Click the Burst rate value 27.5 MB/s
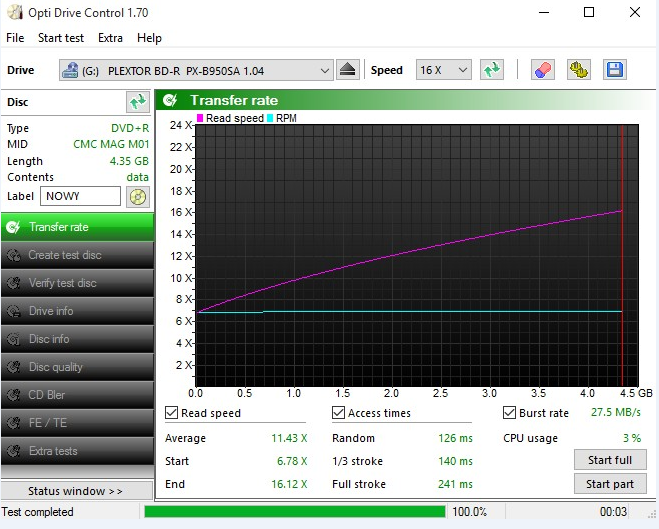The width and height of the screenshot is (659, 529). click(616, 412)
